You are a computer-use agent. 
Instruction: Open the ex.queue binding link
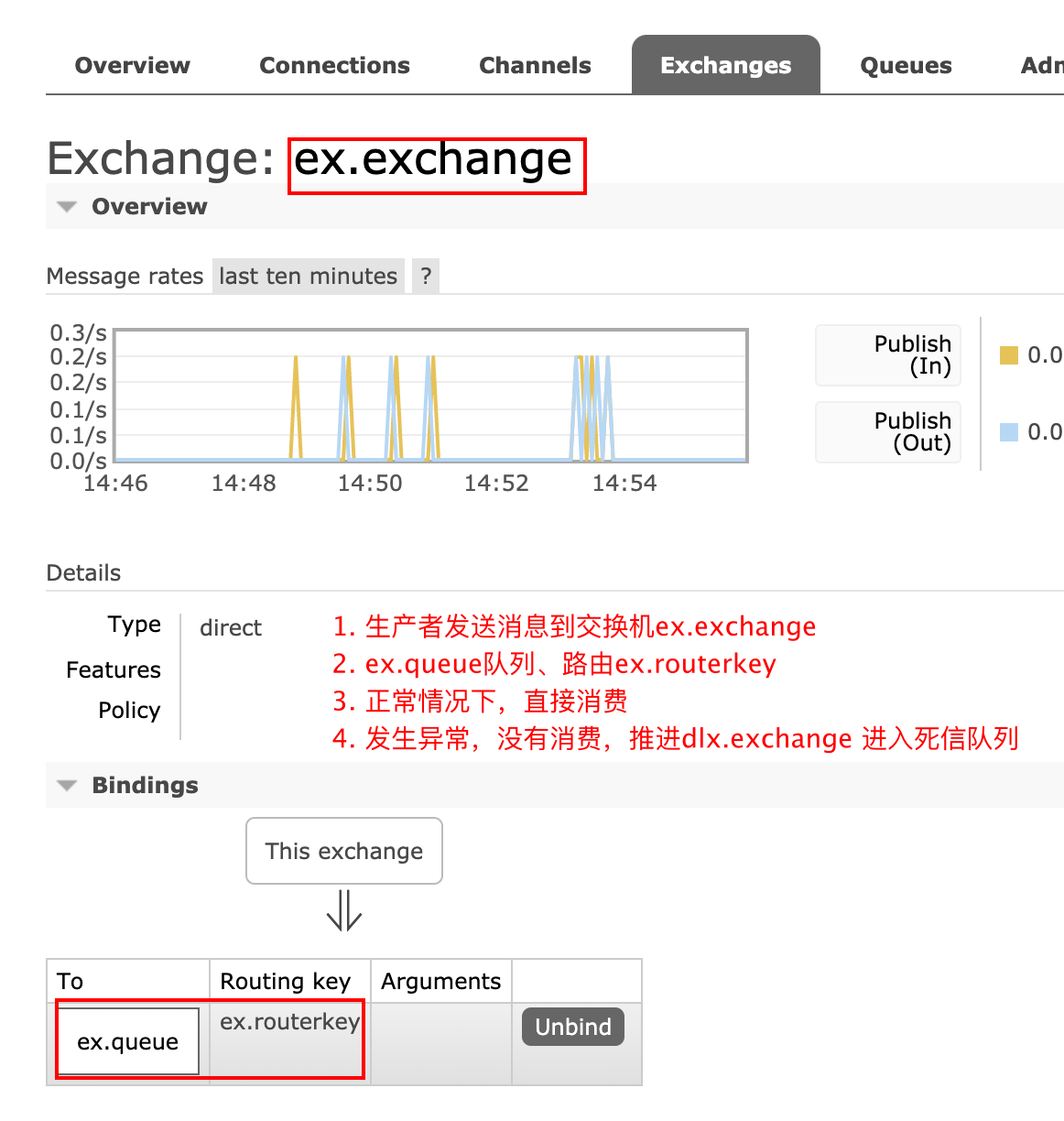tap(128, 1042)
